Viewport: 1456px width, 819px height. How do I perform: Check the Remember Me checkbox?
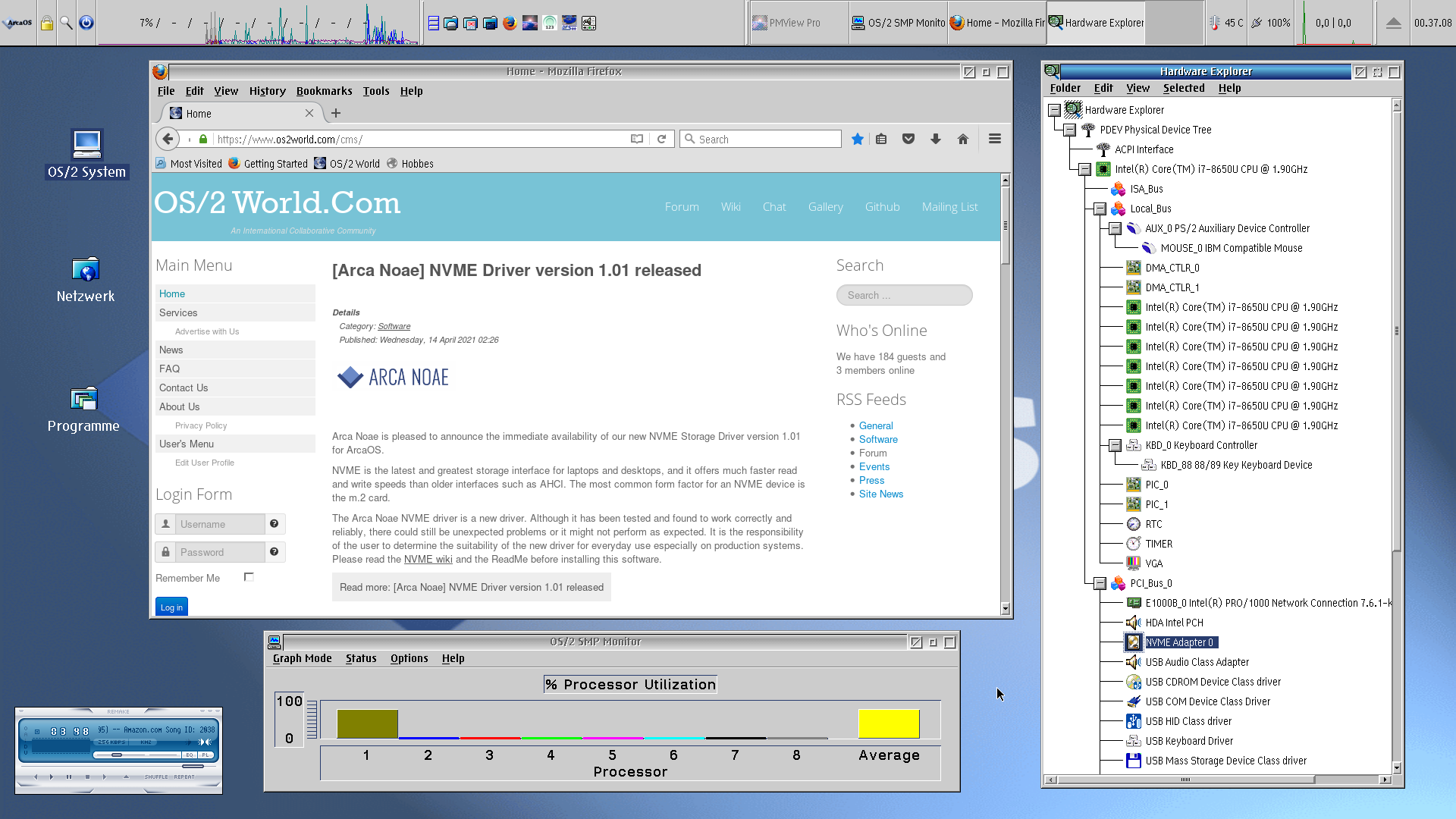coord(249,577)
